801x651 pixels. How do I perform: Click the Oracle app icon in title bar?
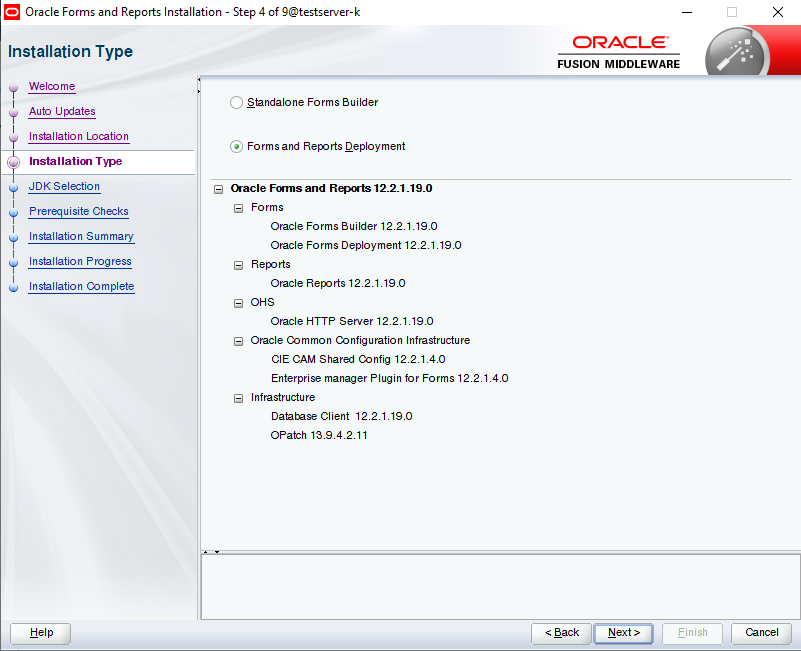click(12, 12)
